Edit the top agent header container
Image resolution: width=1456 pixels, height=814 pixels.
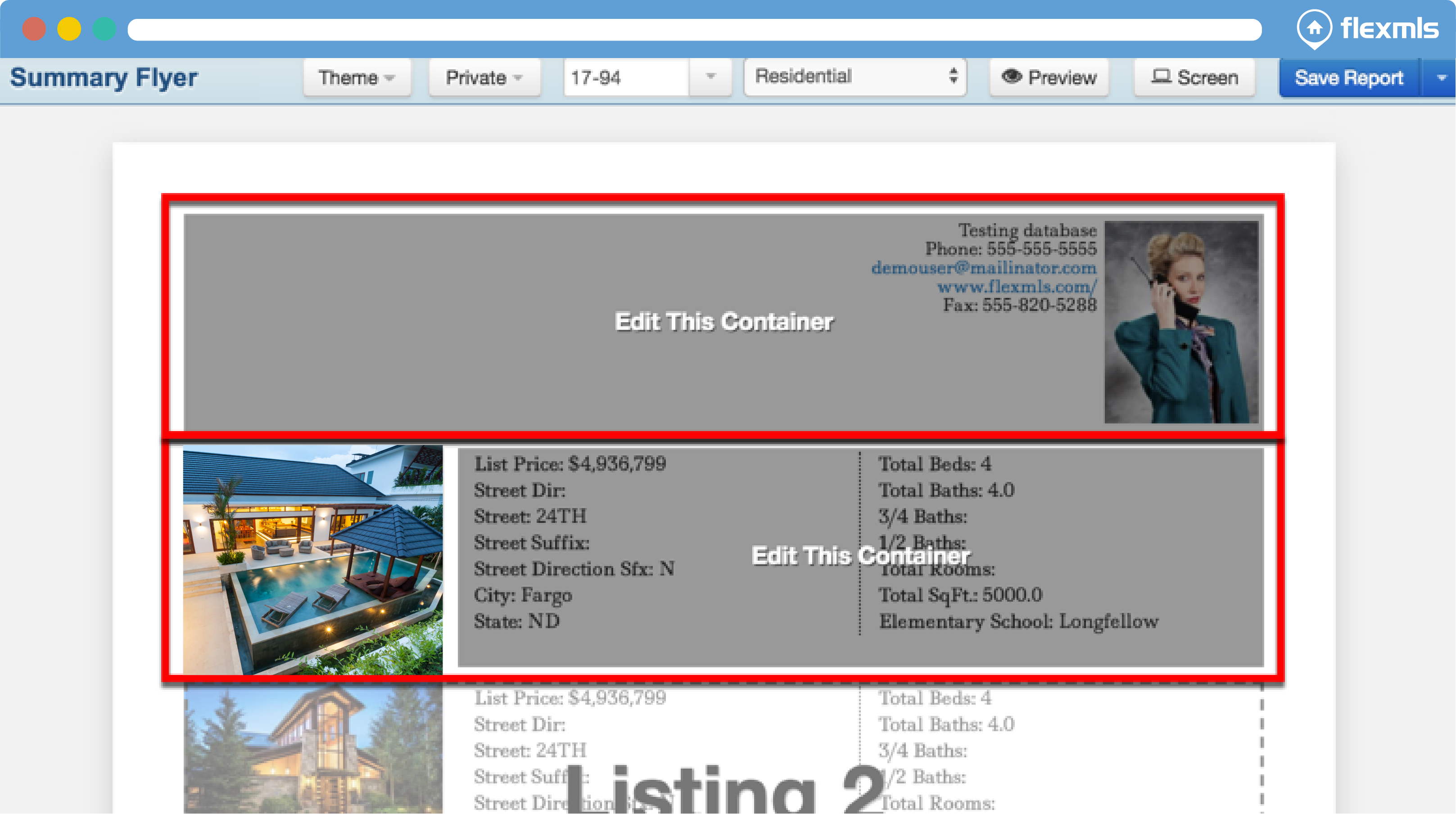coord(723,322)
